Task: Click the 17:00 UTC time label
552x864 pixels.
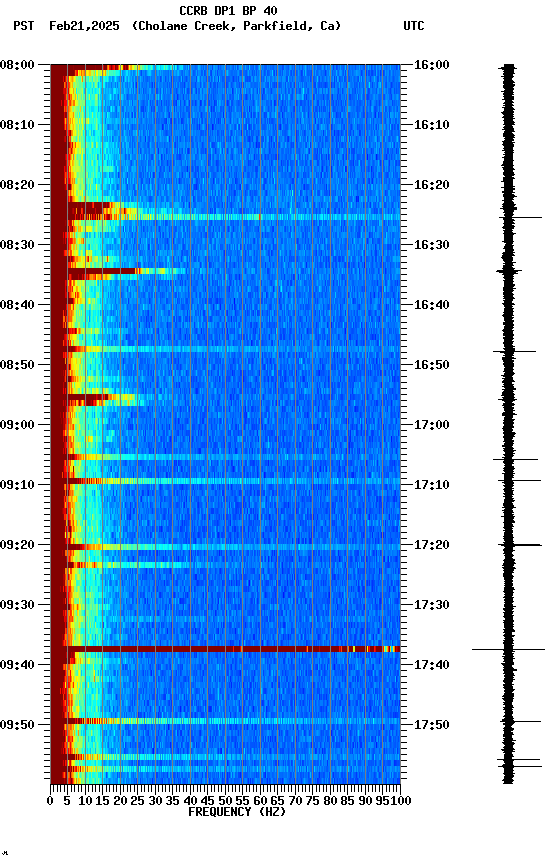Action: pyautogui.click(x=431, y=425)
